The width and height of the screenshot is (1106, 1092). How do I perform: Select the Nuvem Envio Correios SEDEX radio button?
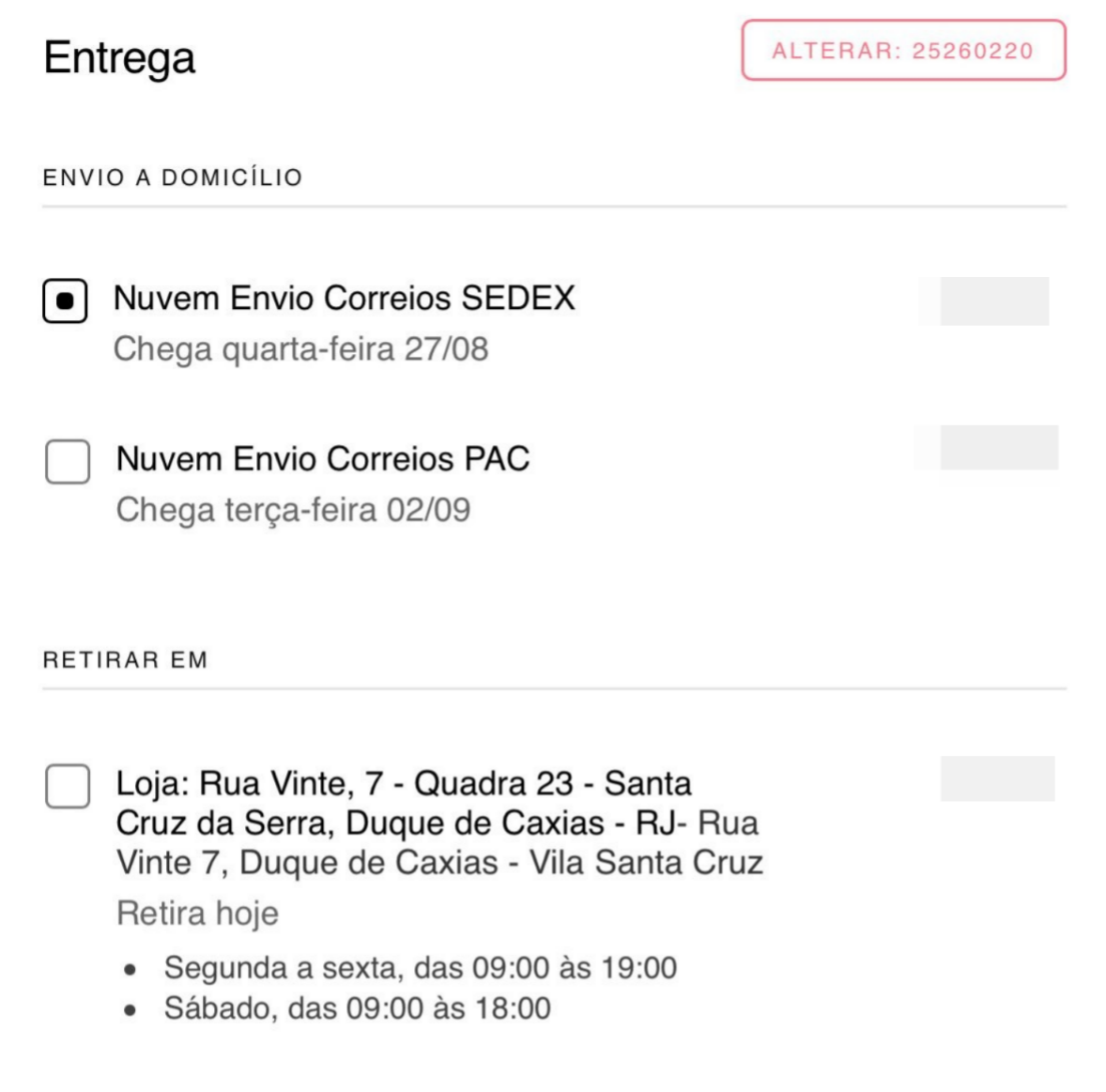pos(65,300)
